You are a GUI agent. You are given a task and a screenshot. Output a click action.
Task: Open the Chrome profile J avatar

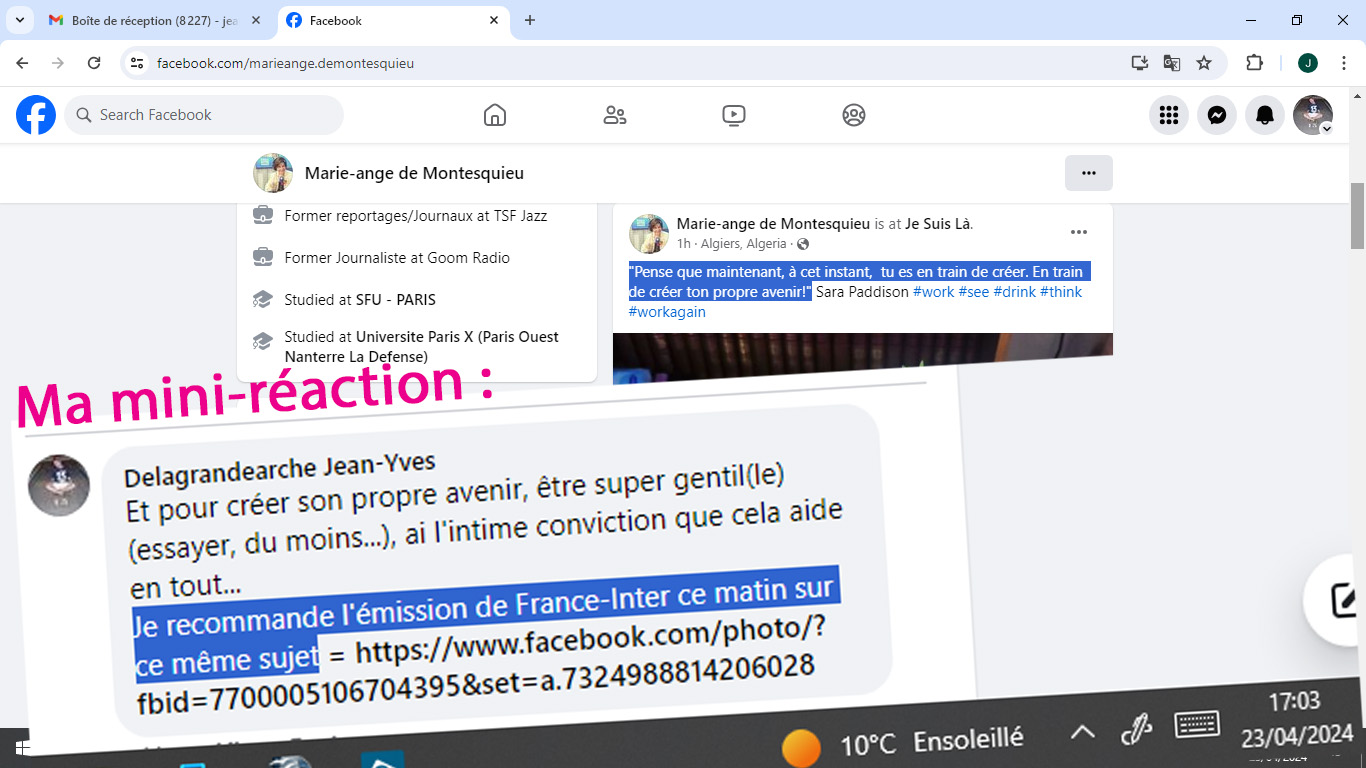click(1308, 63)
